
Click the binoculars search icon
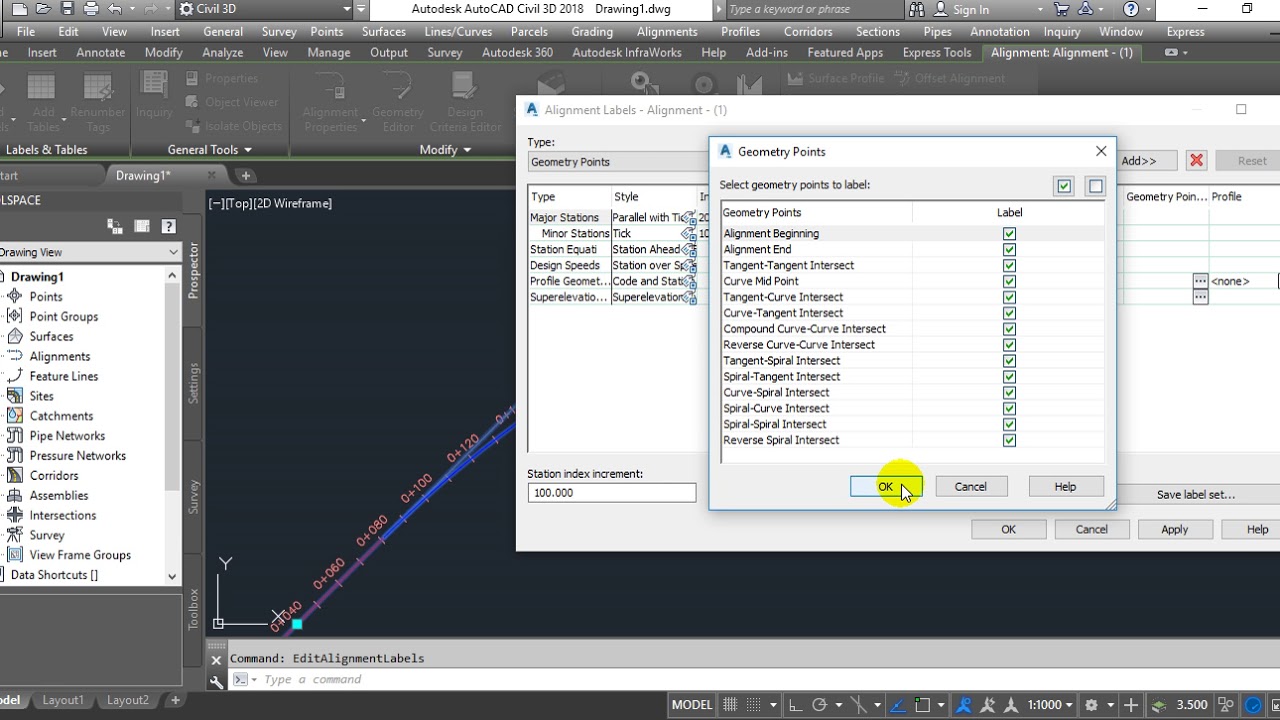click(918, 9)
